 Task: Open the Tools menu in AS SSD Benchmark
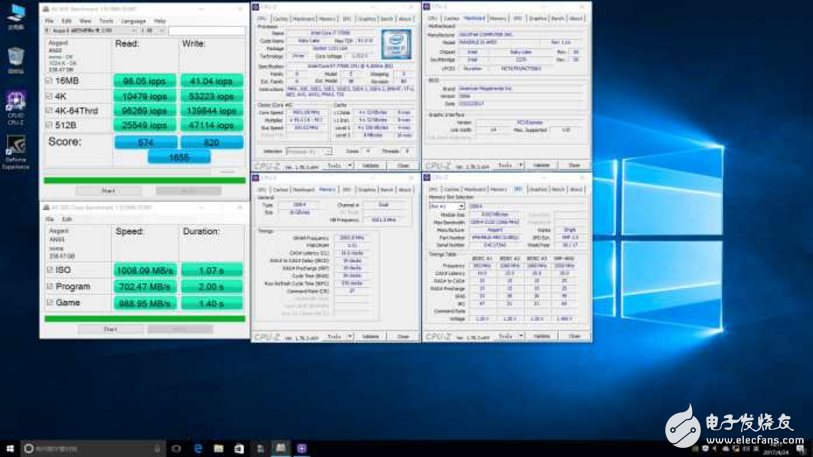[106, 20]
